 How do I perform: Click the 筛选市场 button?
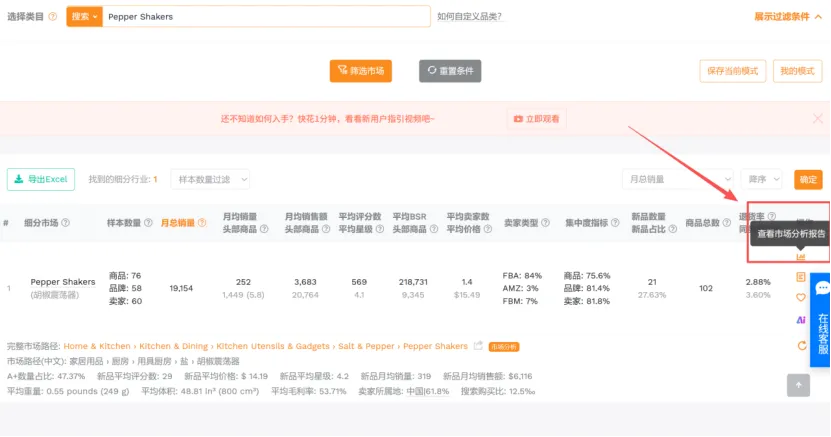(360, 71)
